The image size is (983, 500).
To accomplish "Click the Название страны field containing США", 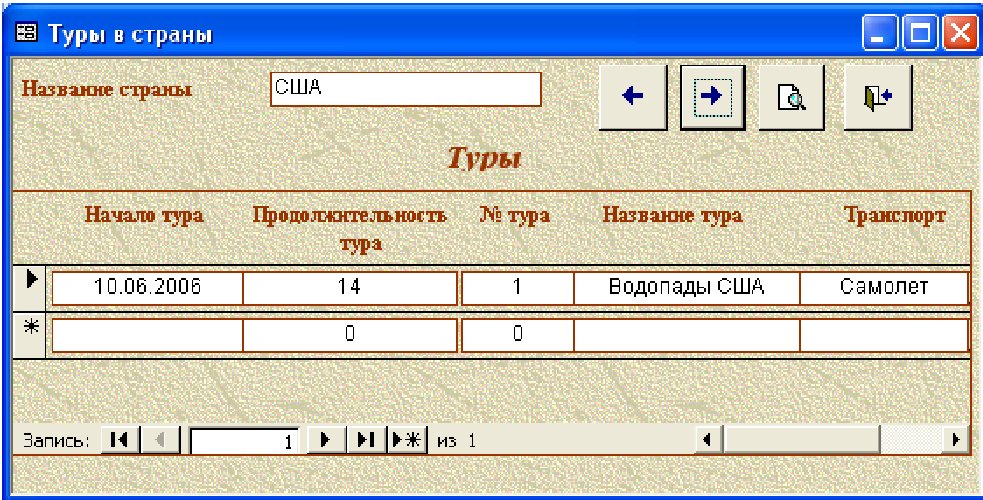I will click(406, 89).
